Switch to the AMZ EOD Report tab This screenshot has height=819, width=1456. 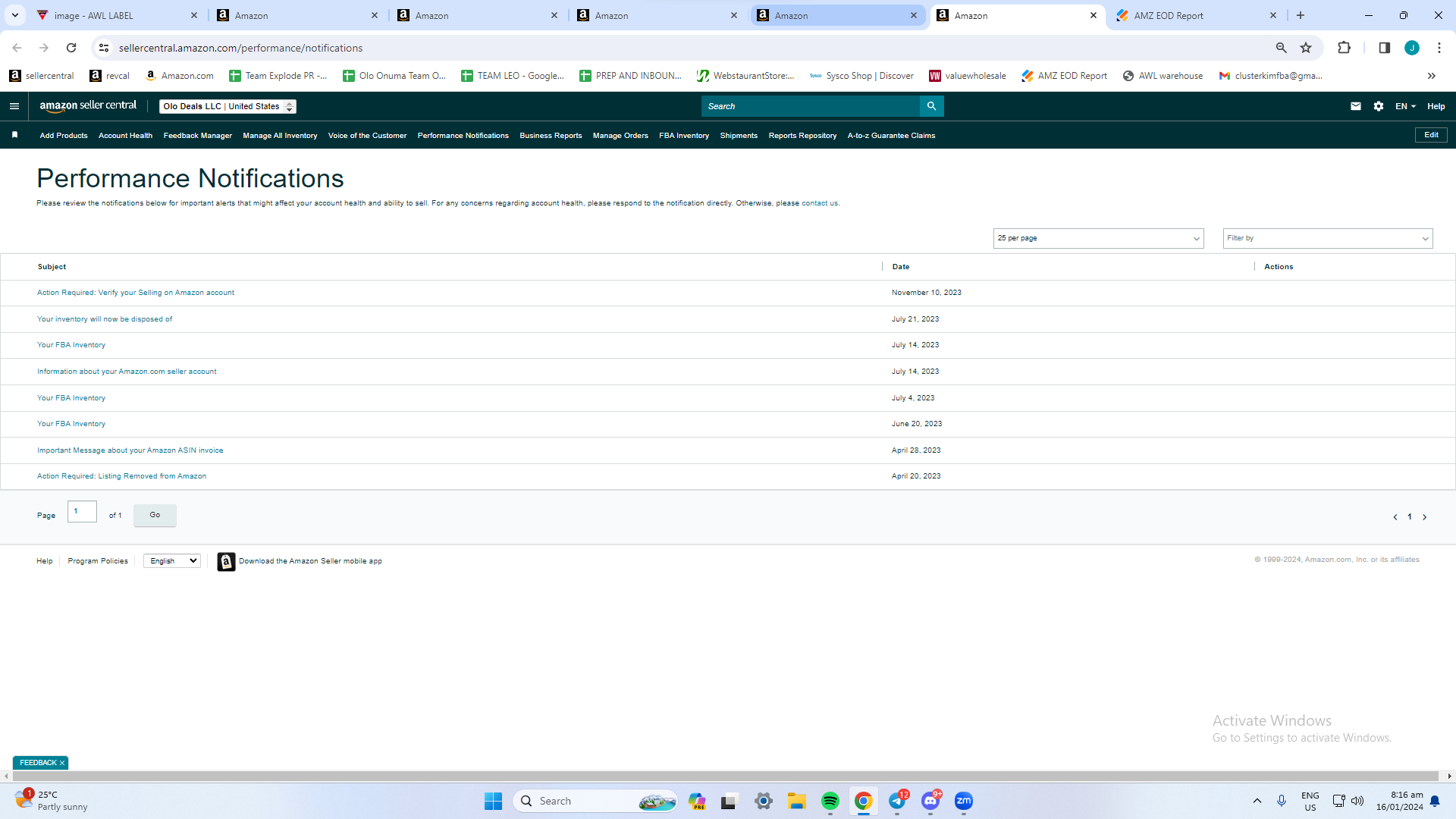pyautogui.click(x=1197, y=15)
